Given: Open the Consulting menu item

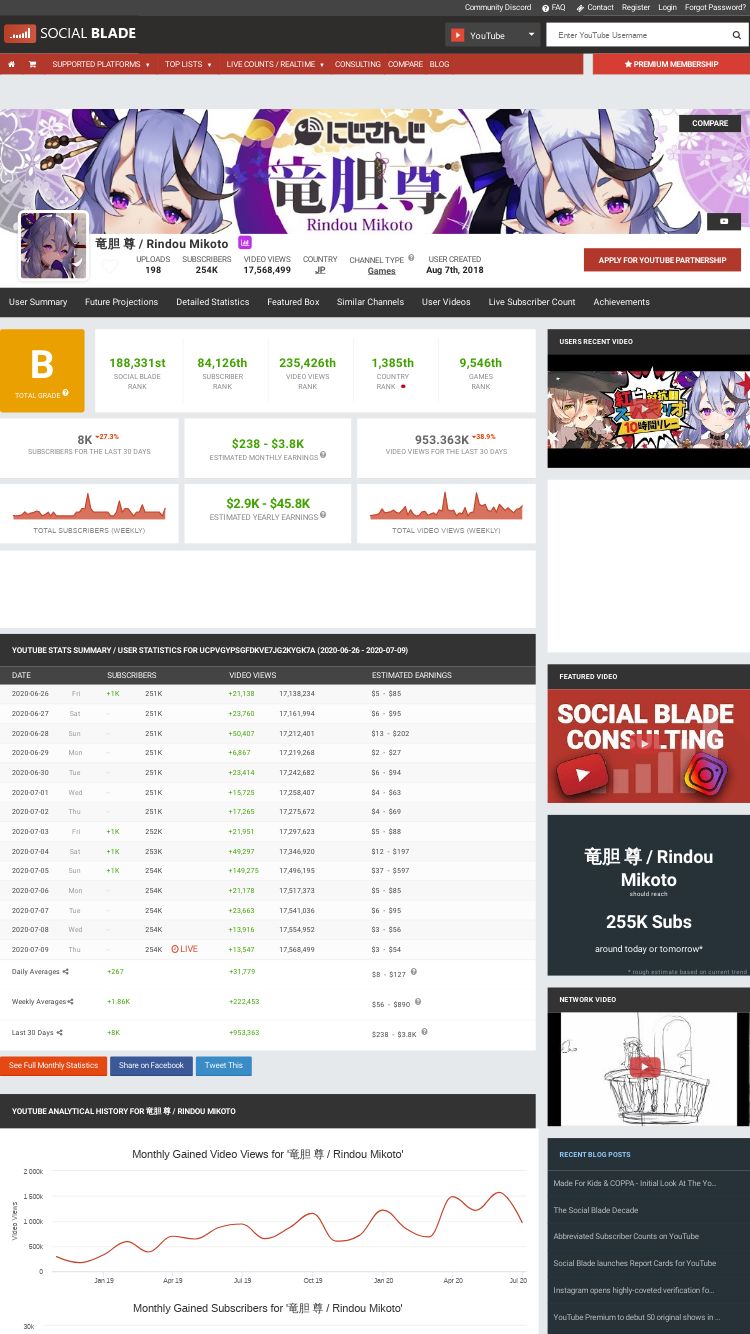Looking at the screenshot, I should (357, 64).
